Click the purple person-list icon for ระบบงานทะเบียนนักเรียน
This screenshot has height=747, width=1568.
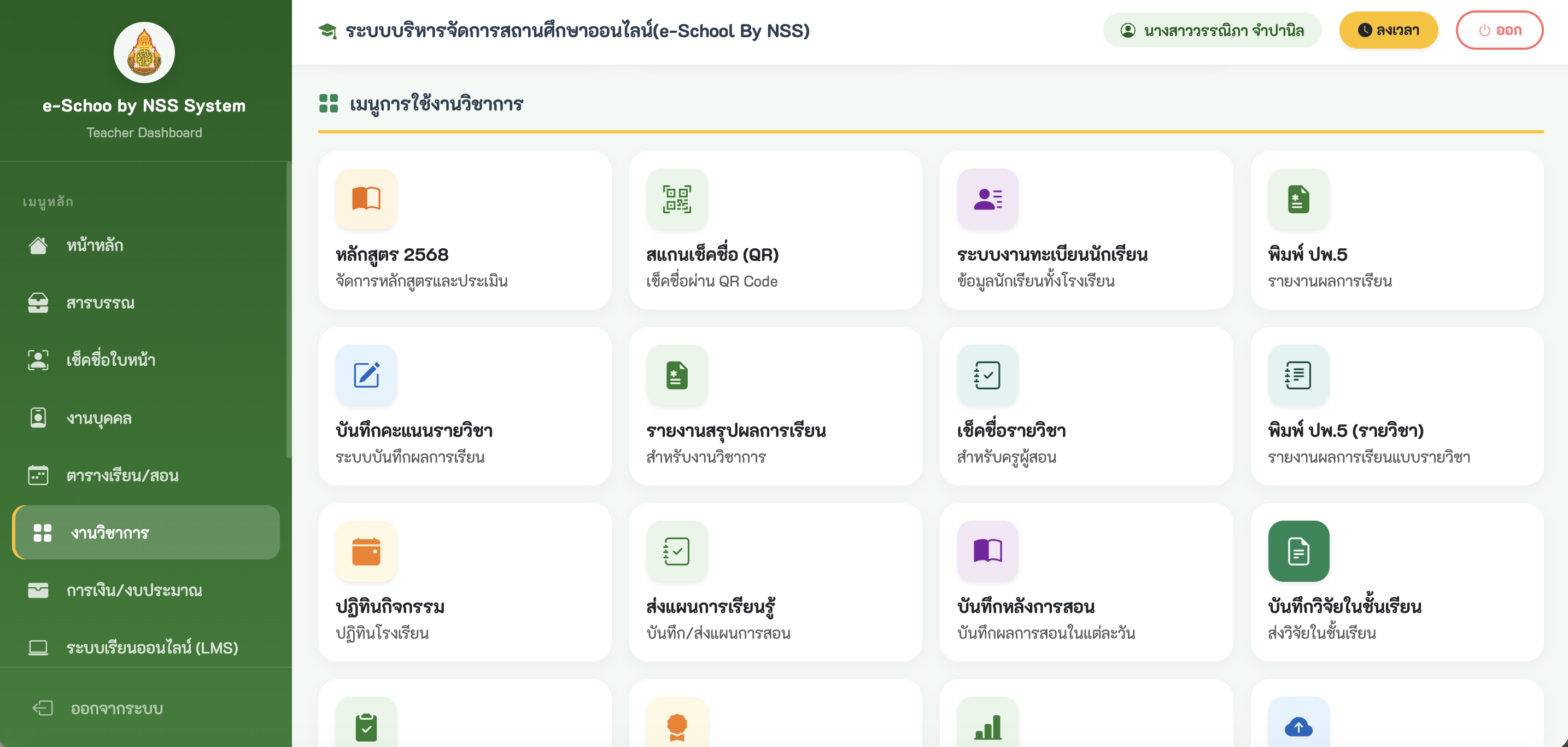(x=988, y=199)
